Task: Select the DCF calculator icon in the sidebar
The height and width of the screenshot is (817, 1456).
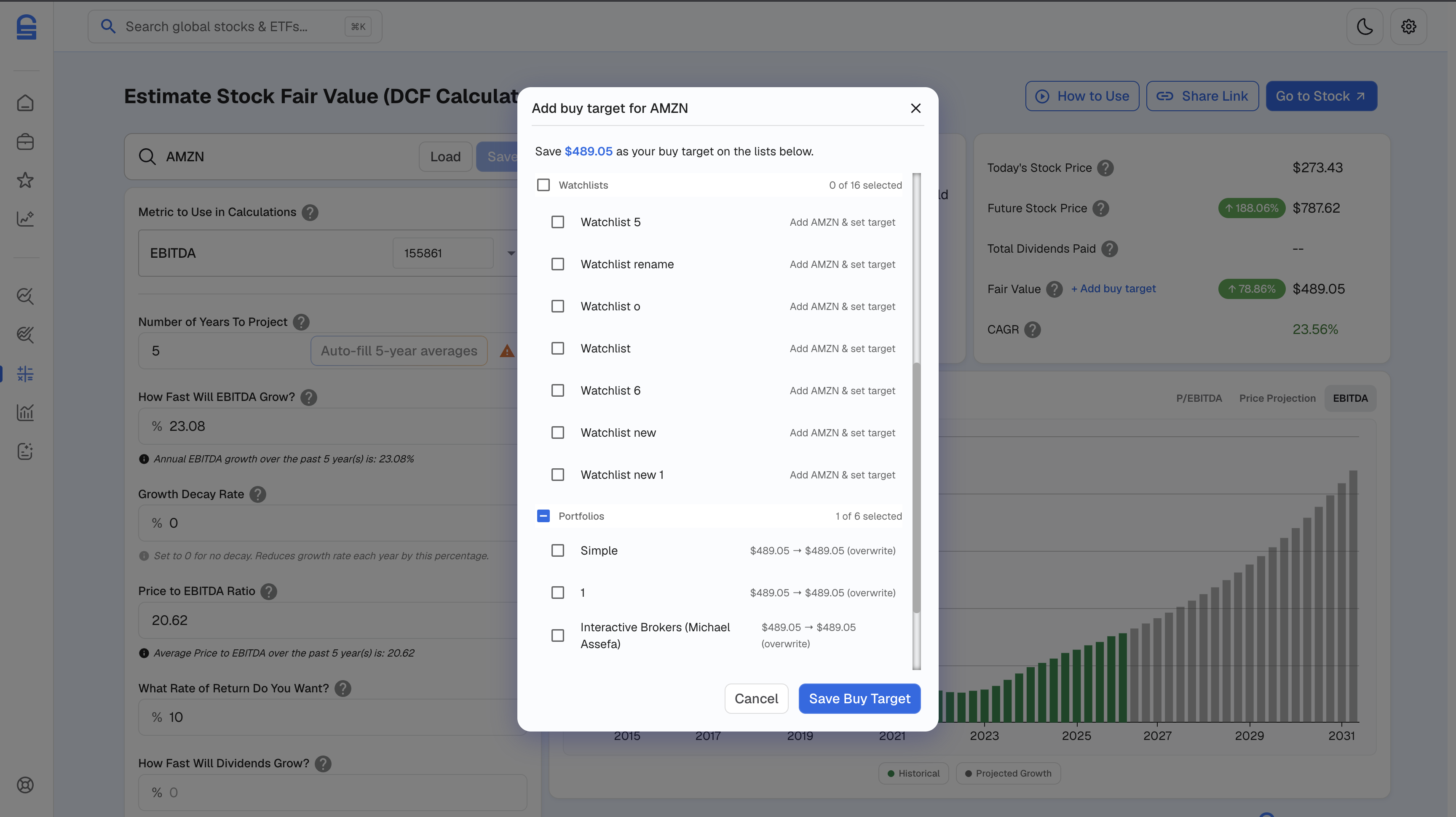Action: [x=25, y=374]
